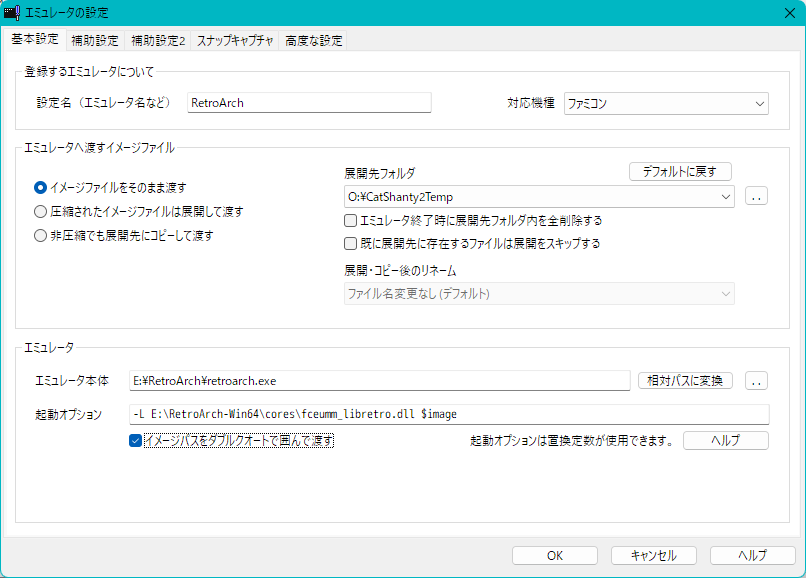Screen dimensions: 806x578
Task: Browse for the emulator executable with the .. button
Action: point(756,381)
